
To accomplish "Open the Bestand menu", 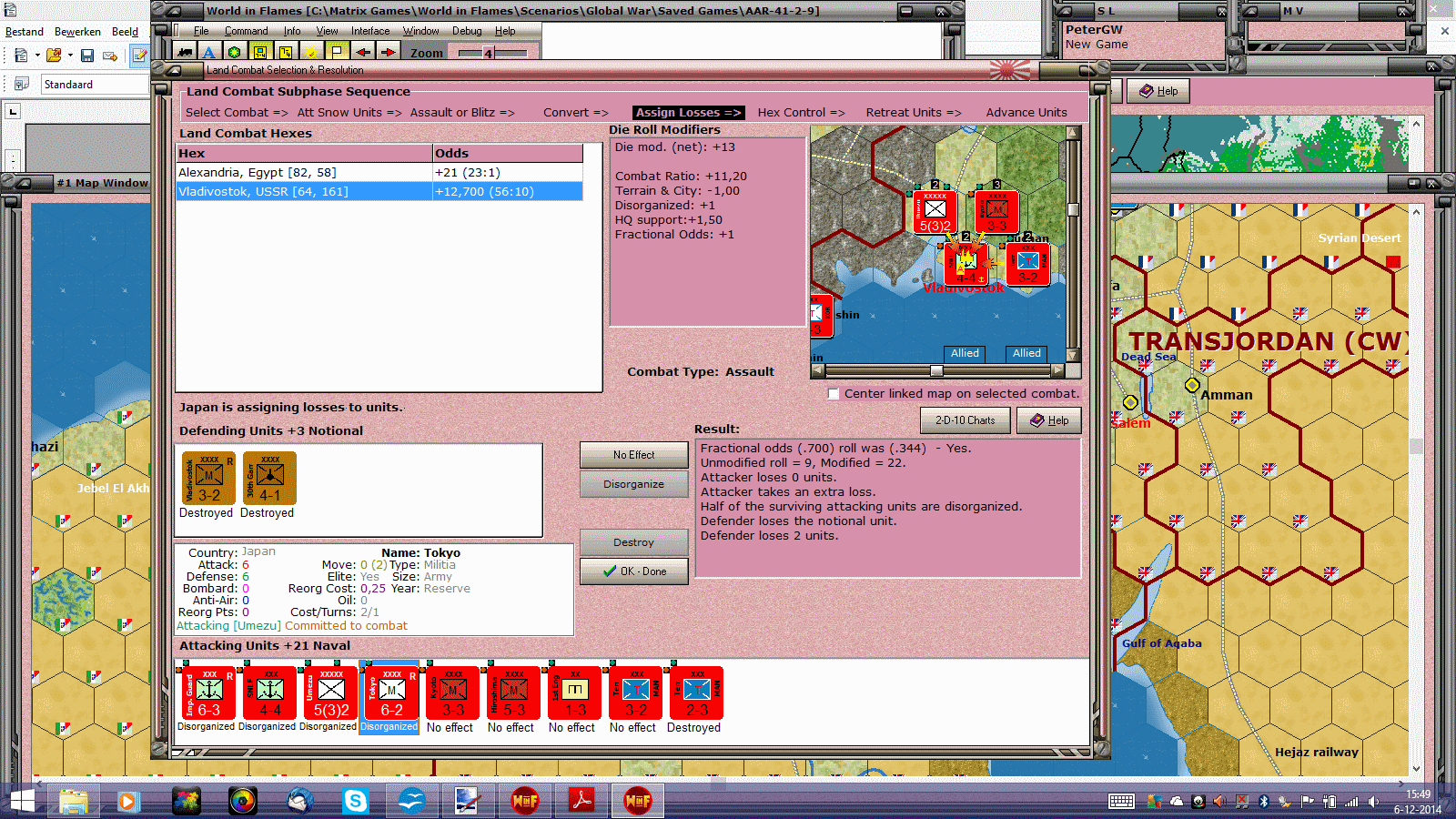I will tap(25, 31).
